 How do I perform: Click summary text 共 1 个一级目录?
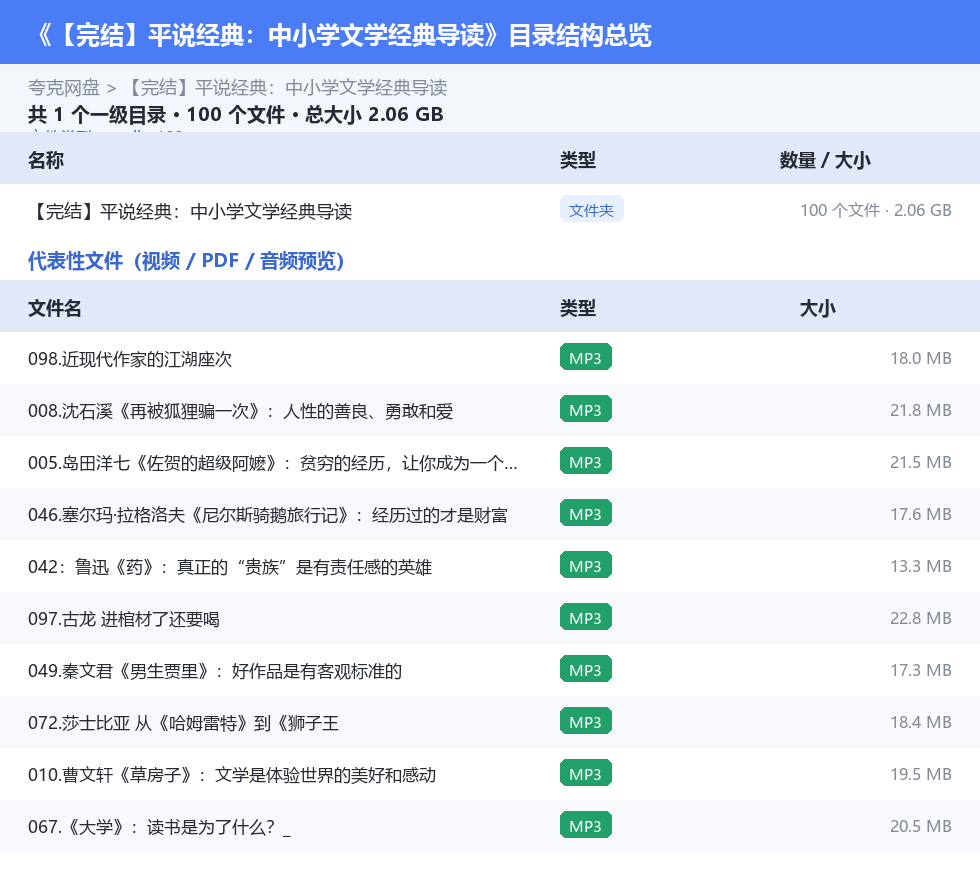click(97, 114)
